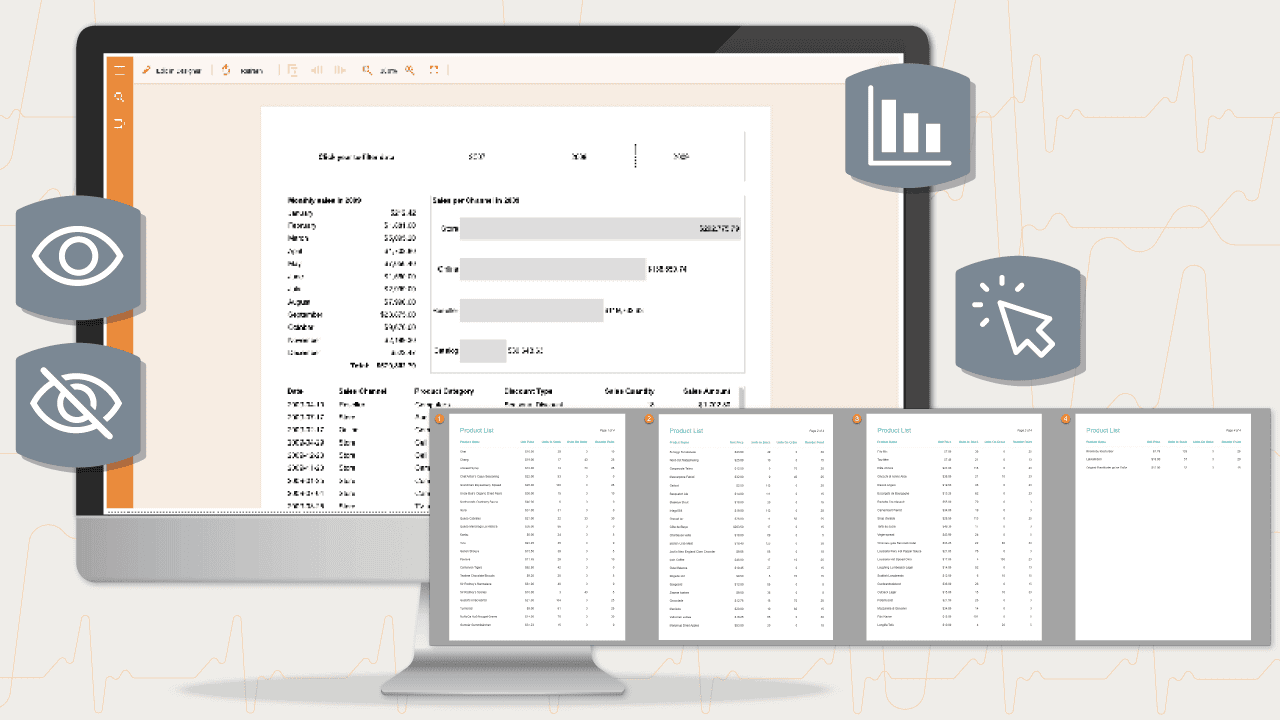The width and height of the screenshot is (1280, 720).
Task: Click the Date column header
Action: (x=296, y=392)
